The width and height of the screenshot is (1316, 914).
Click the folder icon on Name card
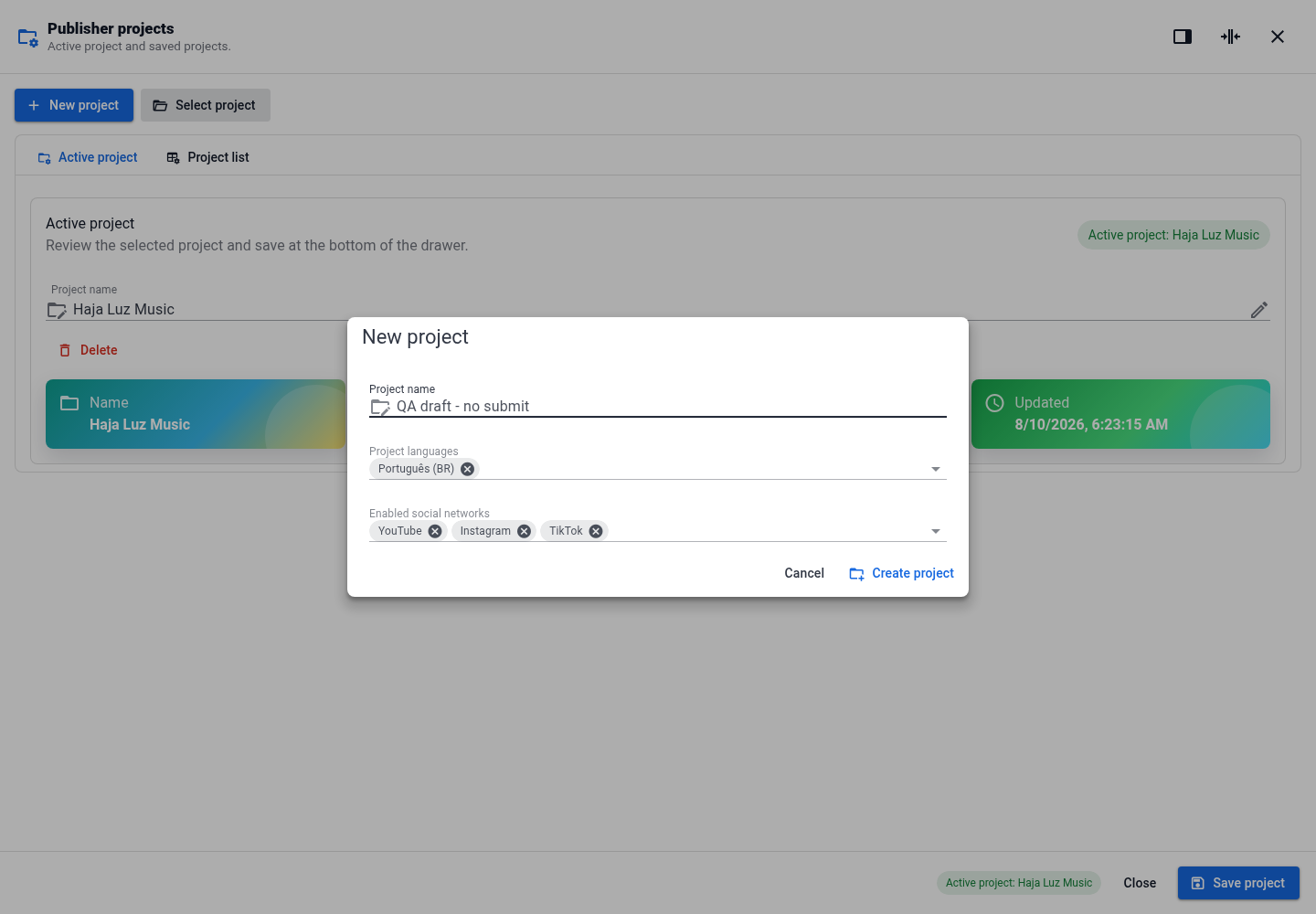click(x=69, y=403)
